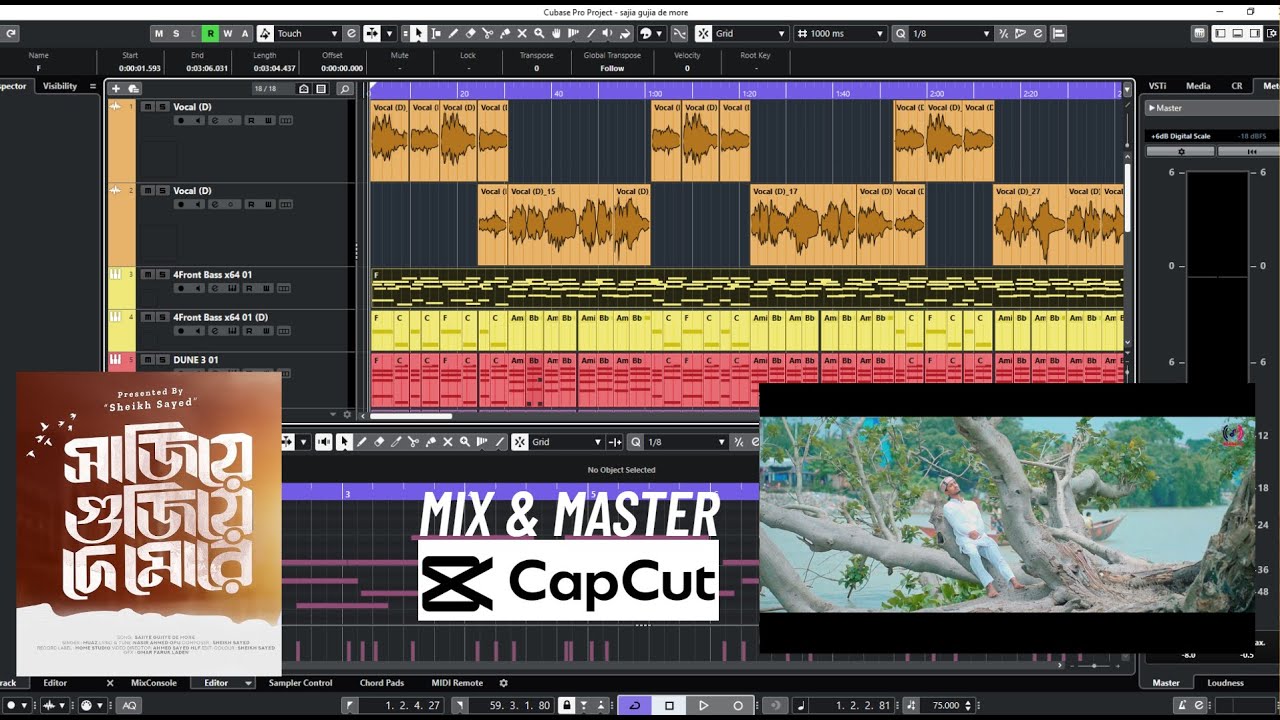The width and height of the screenshot is (1280, 720).
Task: Click the horizontal scrollbar under the arrangement
Action: tap(411, 416)
